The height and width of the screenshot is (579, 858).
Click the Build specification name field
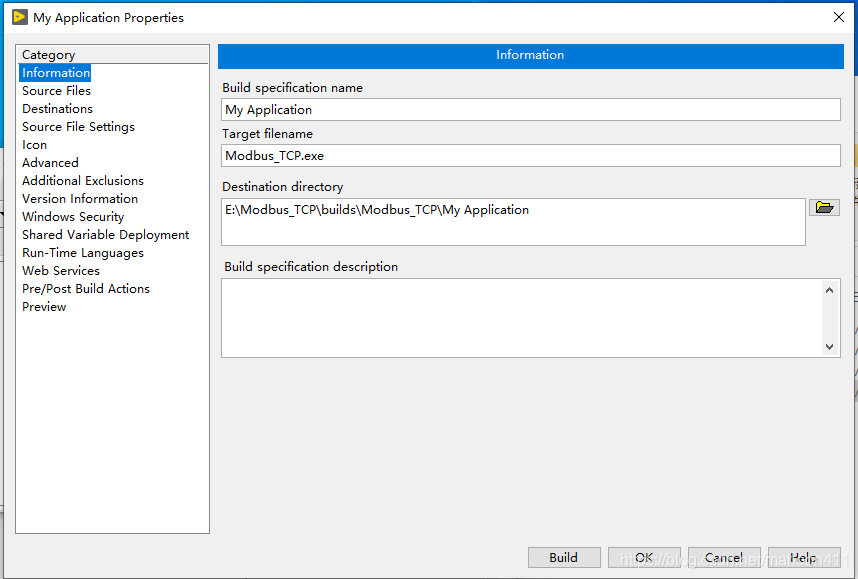530,110
